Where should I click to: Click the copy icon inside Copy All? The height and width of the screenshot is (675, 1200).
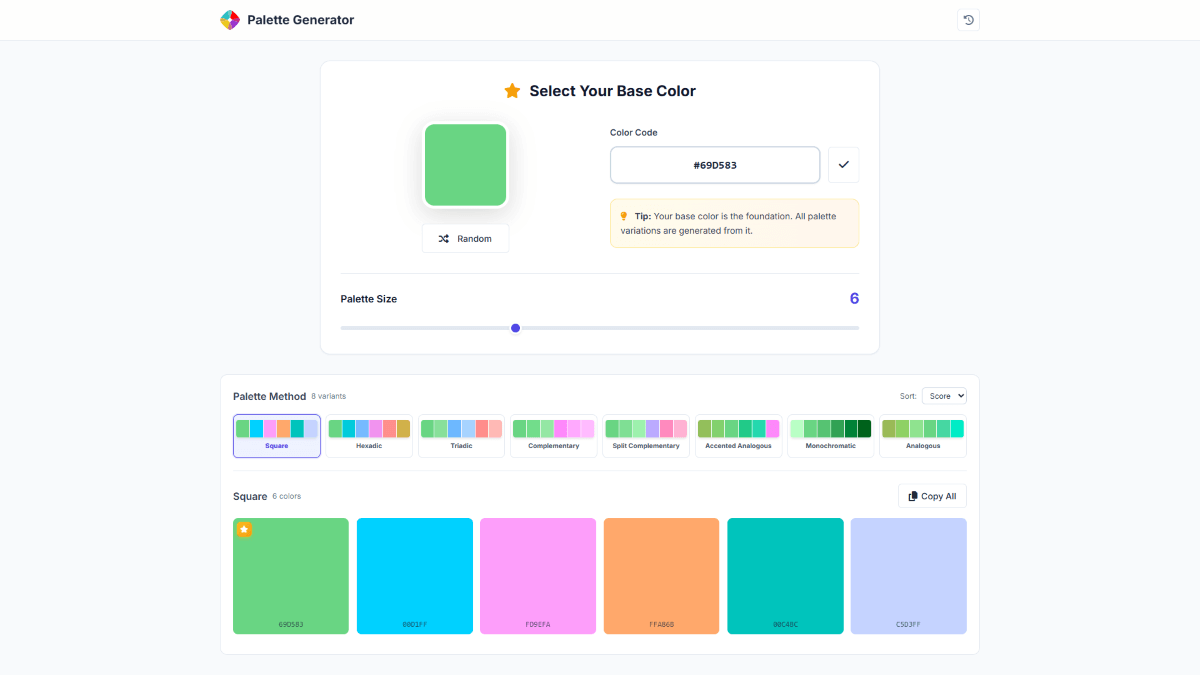click(911, 495)
